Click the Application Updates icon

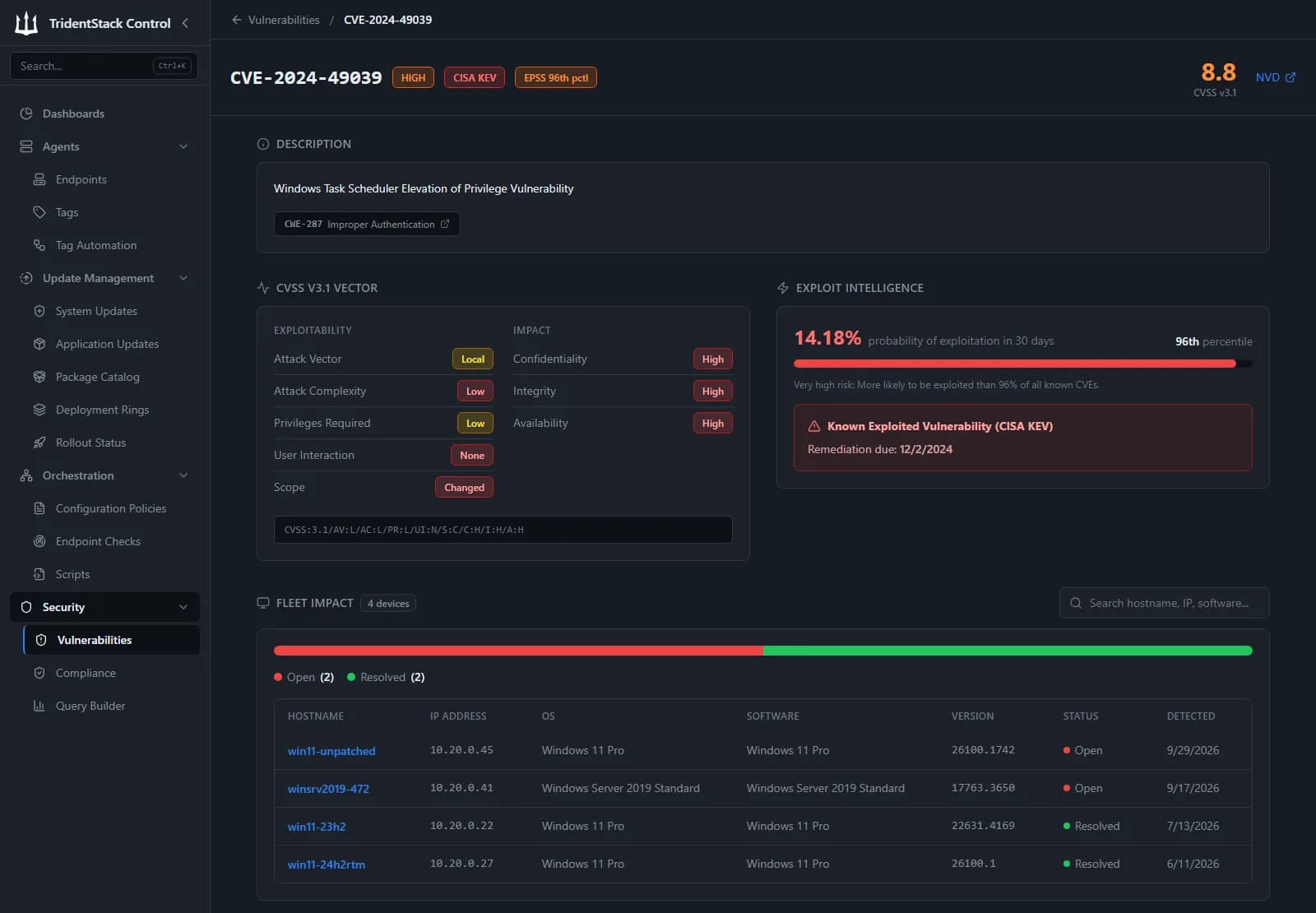click(39, 344)
